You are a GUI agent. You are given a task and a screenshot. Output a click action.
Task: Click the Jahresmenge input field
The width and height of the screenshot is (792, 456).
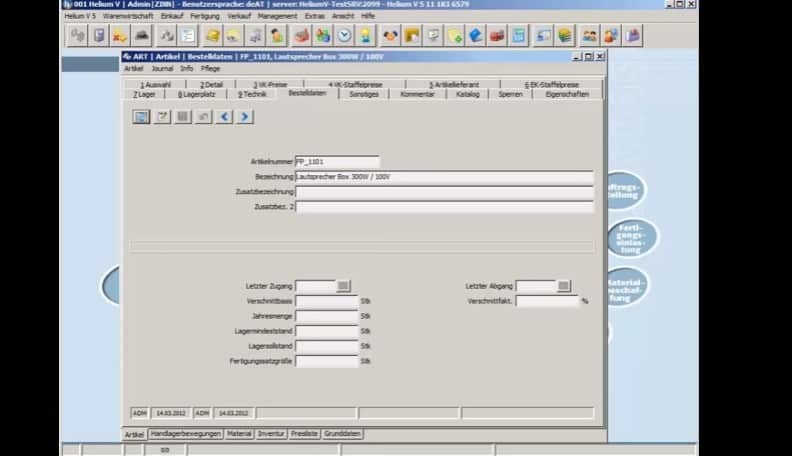pyautogui.click(x=327, y=316)
